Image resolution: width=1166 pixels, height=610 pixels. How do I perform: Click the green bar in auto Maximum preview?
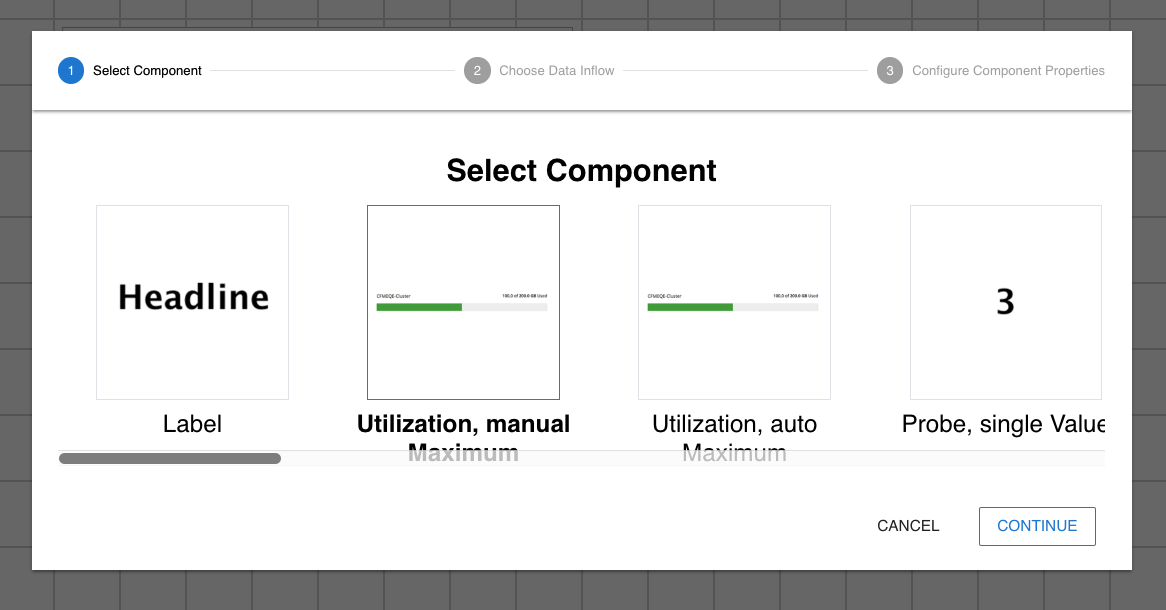pyautogui.click(x=690, y=307)
